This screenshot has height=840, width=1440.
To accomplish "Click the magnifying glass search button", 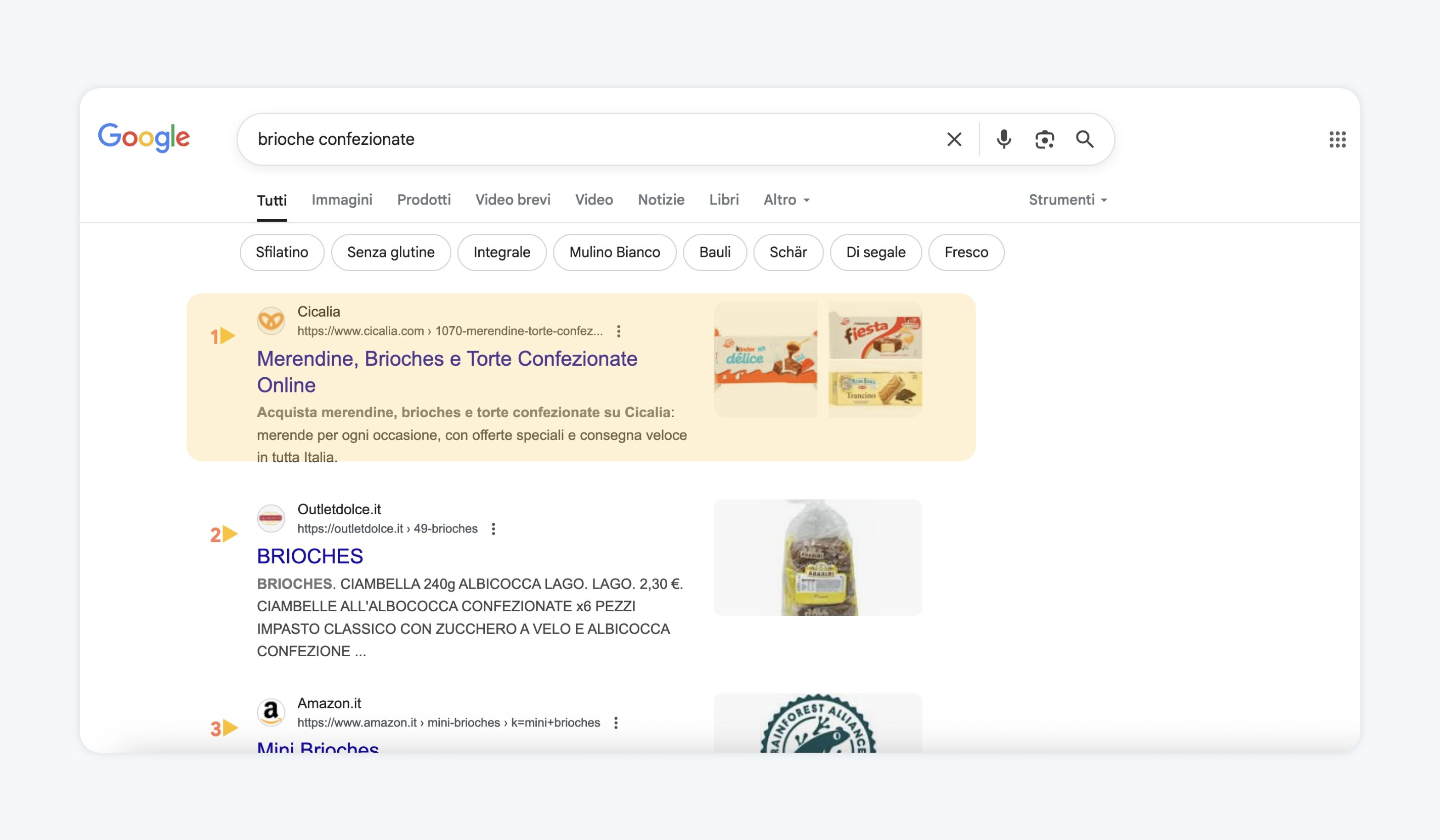I will point(1084,139).
